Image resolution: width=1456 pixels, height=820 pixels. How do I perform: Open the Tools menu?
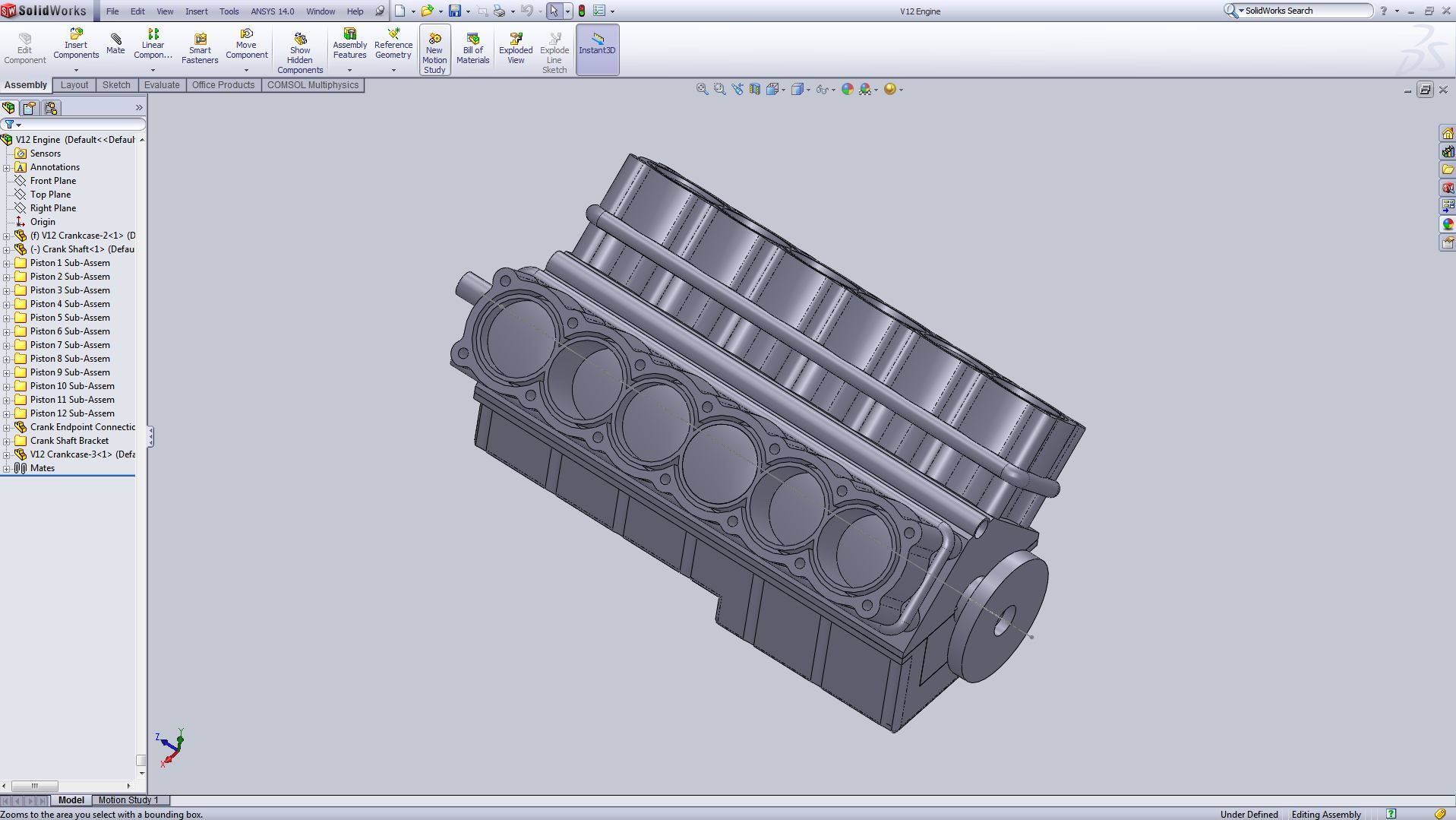pos(229,11)
